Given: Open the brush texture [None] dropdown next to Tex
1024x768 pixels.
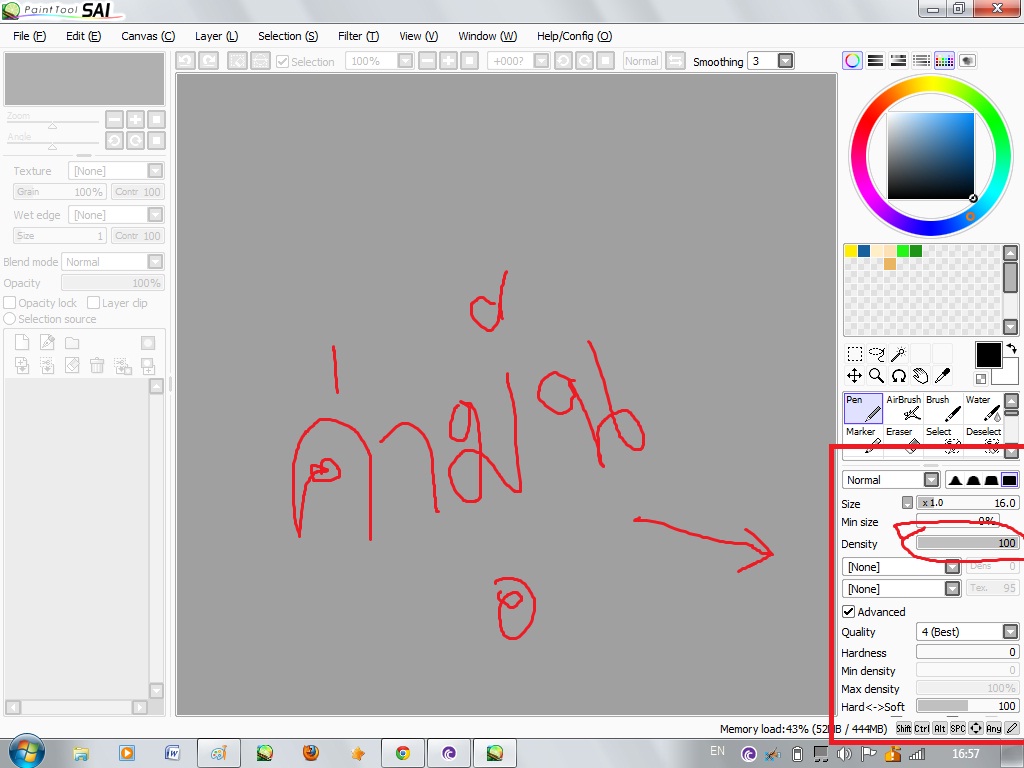Looking at the screenshot, I should (953, 588).
